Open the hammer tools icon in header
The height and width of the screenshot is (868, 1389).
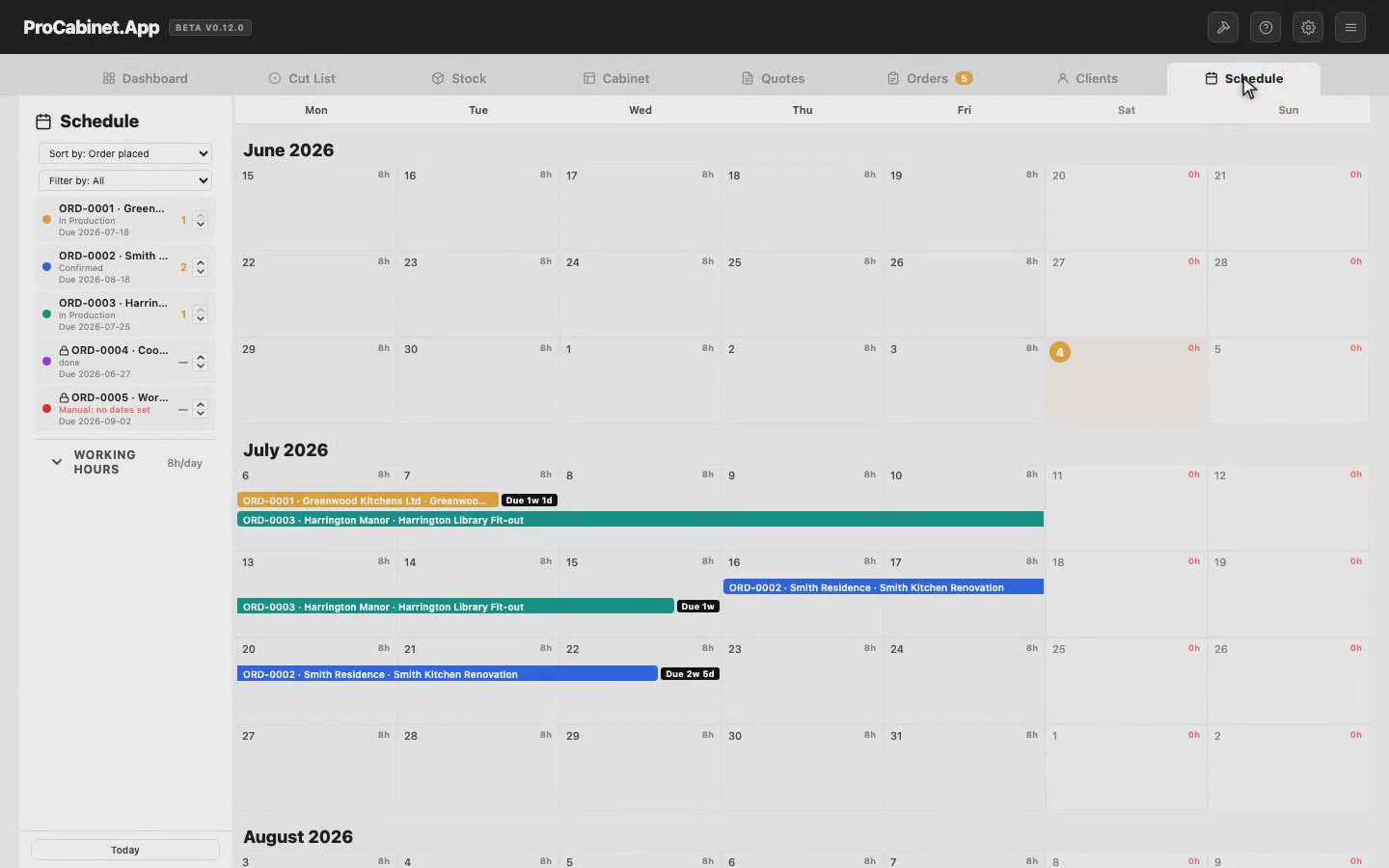1223,27
